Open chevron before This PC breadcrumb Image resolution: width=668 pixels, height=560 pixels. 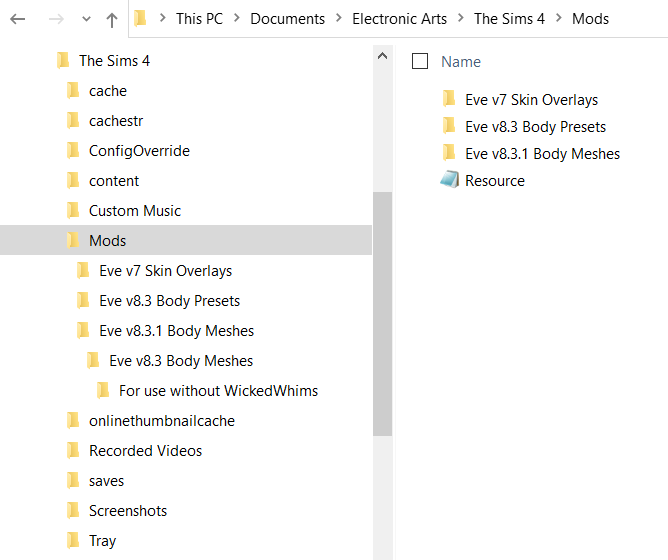(162, 18)
